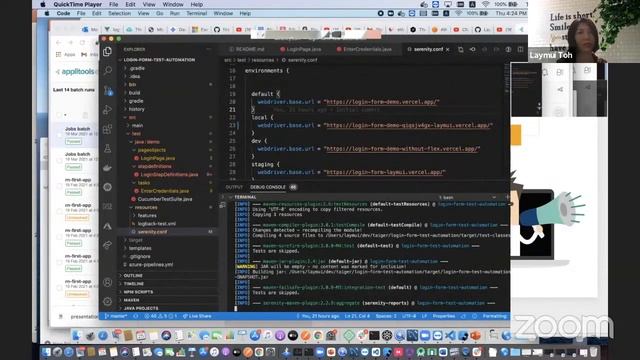640x360 pixels.
Task: Open the Explorer view in the activity bar
Action: (107, 51)
